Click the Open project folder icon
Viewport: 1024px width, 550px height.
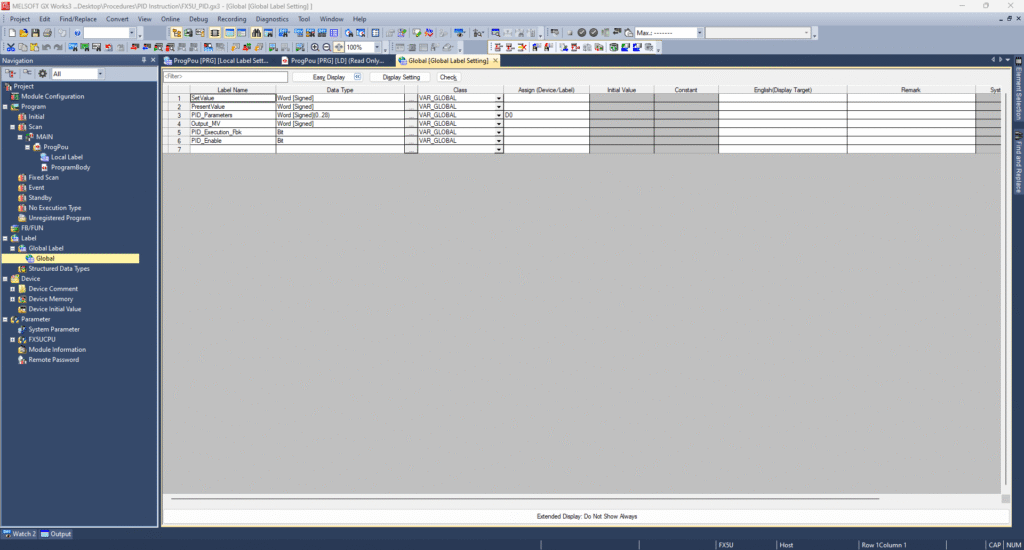pyautogui.click(x=24, y=33)
